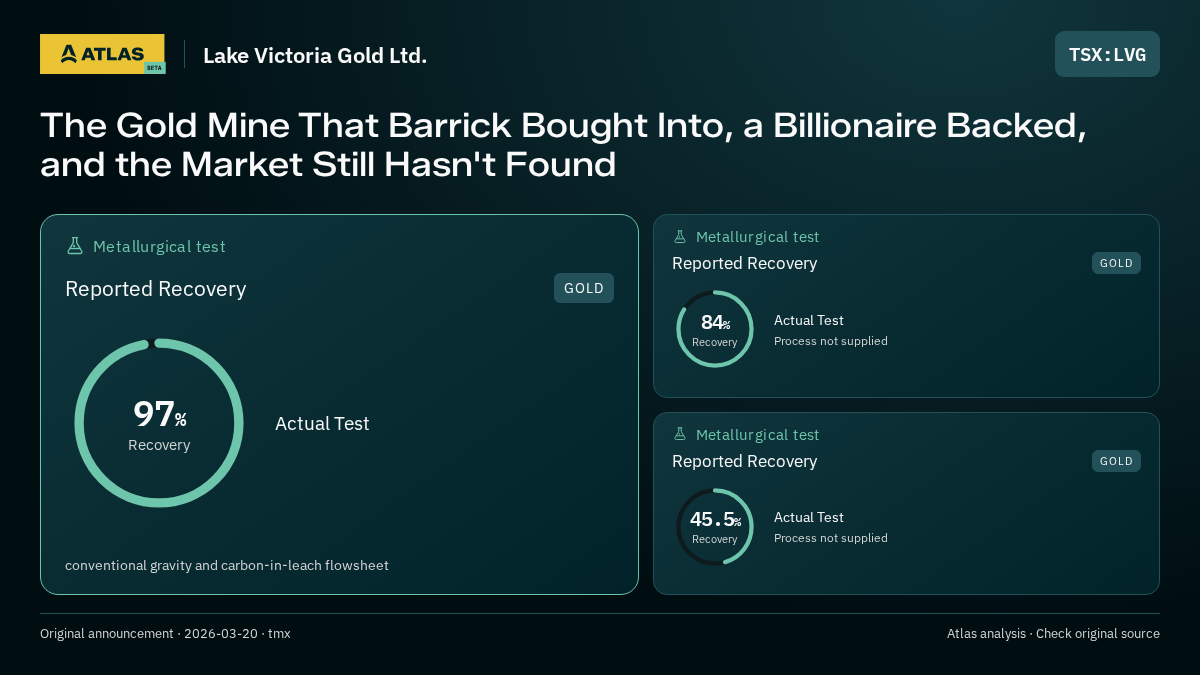
Task: Click the headline about the Barrick gold mine
Action: 563,144
